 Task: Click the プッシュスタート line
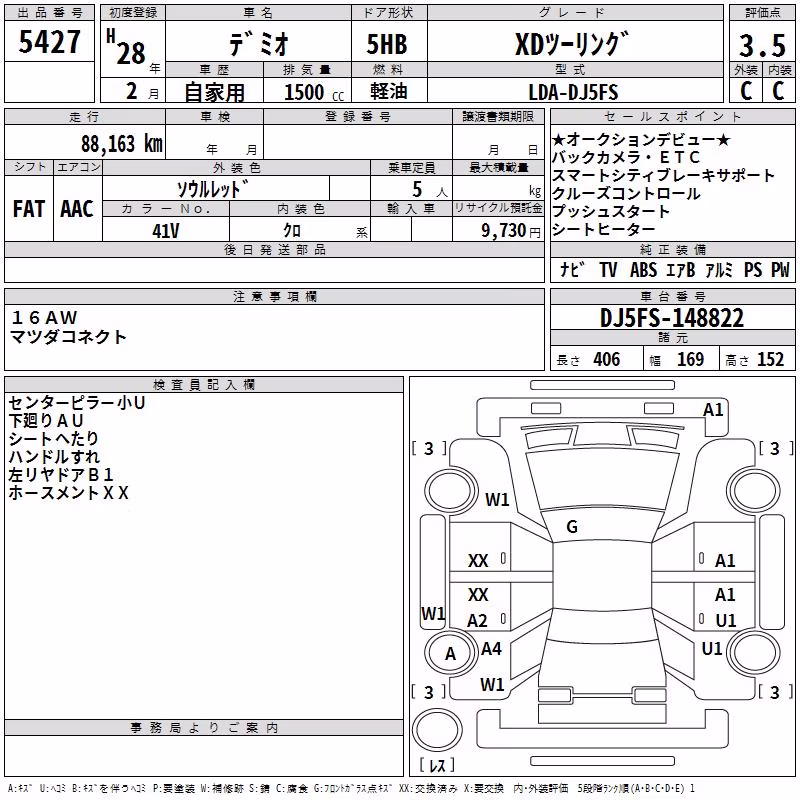coord(611,211)
